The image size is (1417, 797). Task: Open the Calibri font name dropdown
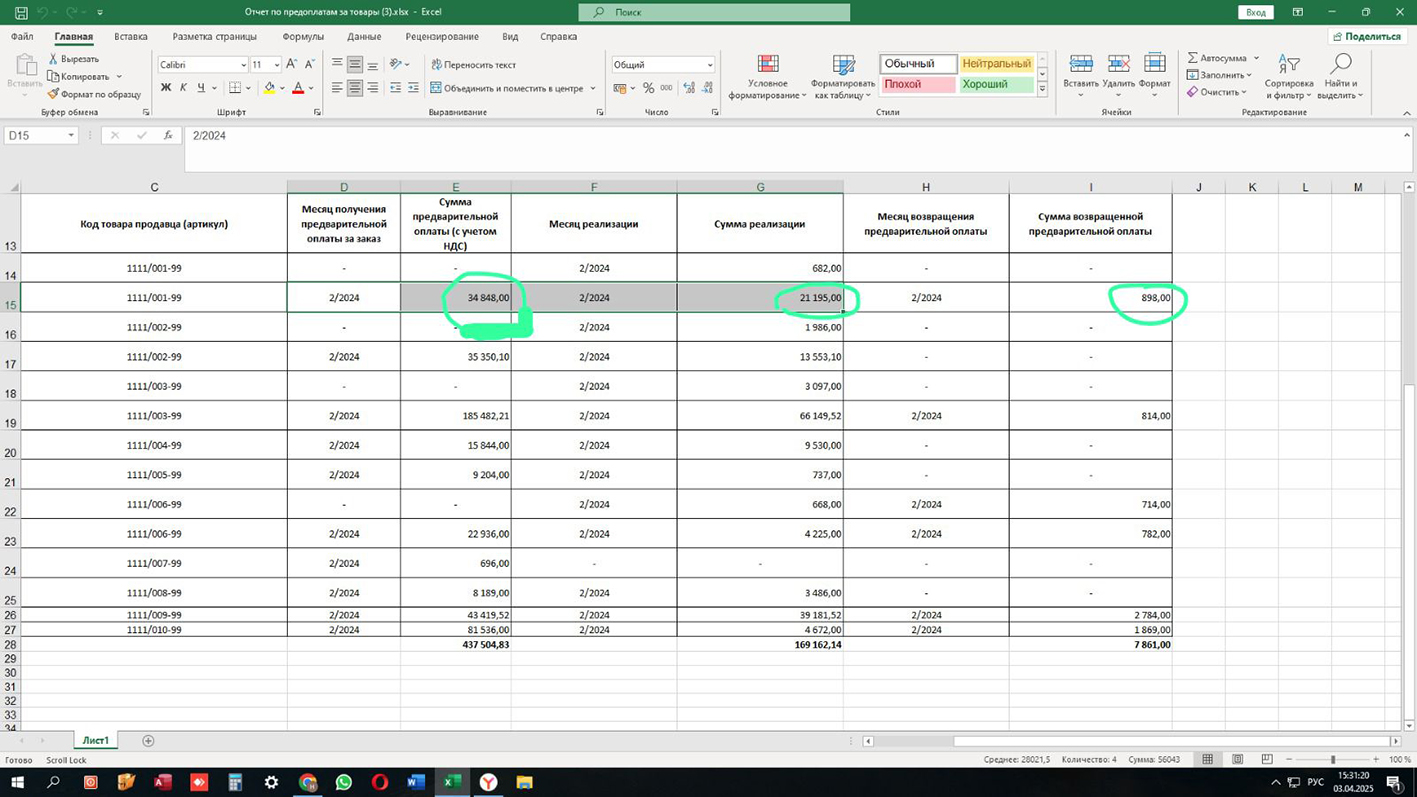click(x=243, y=65)
